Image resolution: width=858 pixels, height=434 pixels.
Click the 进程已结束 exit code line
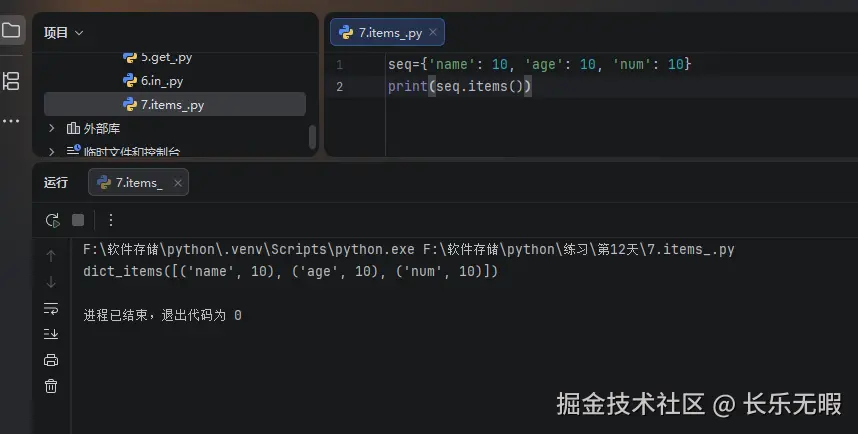coord(162,315)
